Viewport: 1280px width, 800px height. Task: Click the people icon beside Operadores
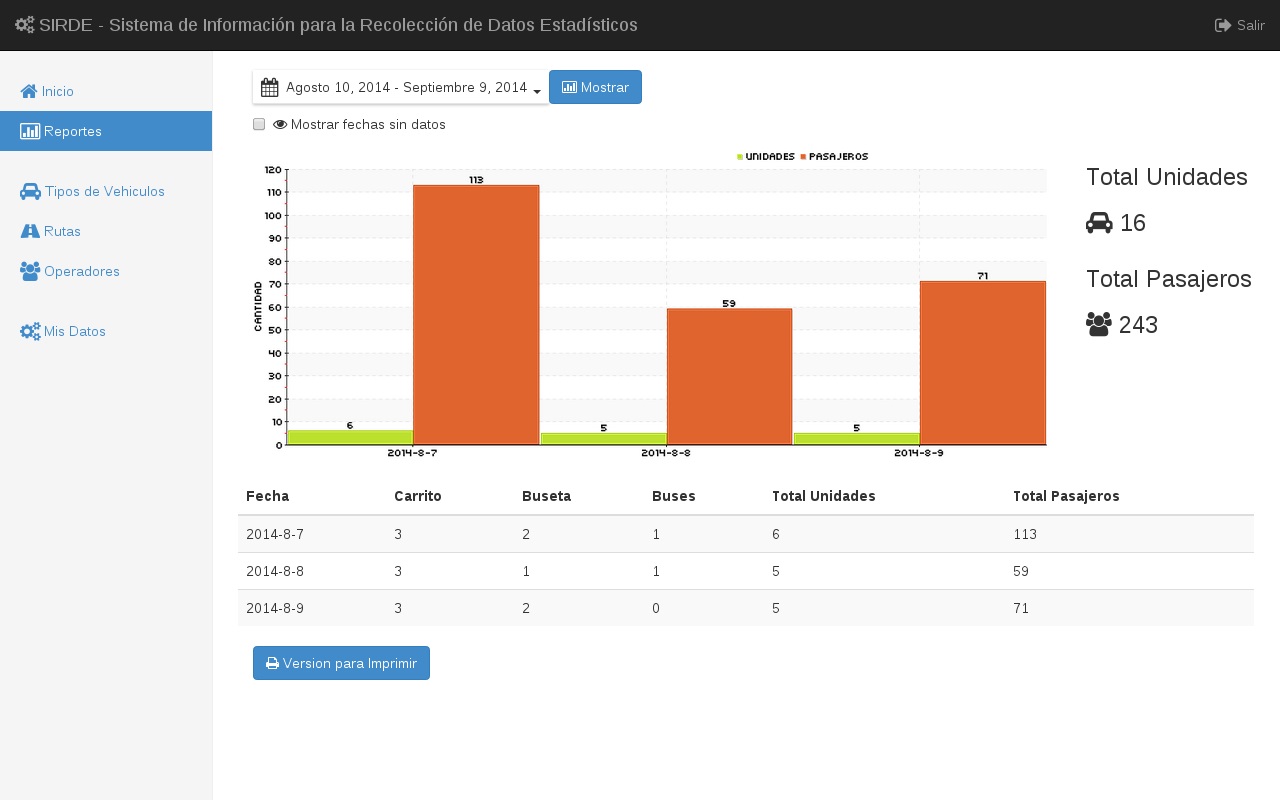pos(30,271)
